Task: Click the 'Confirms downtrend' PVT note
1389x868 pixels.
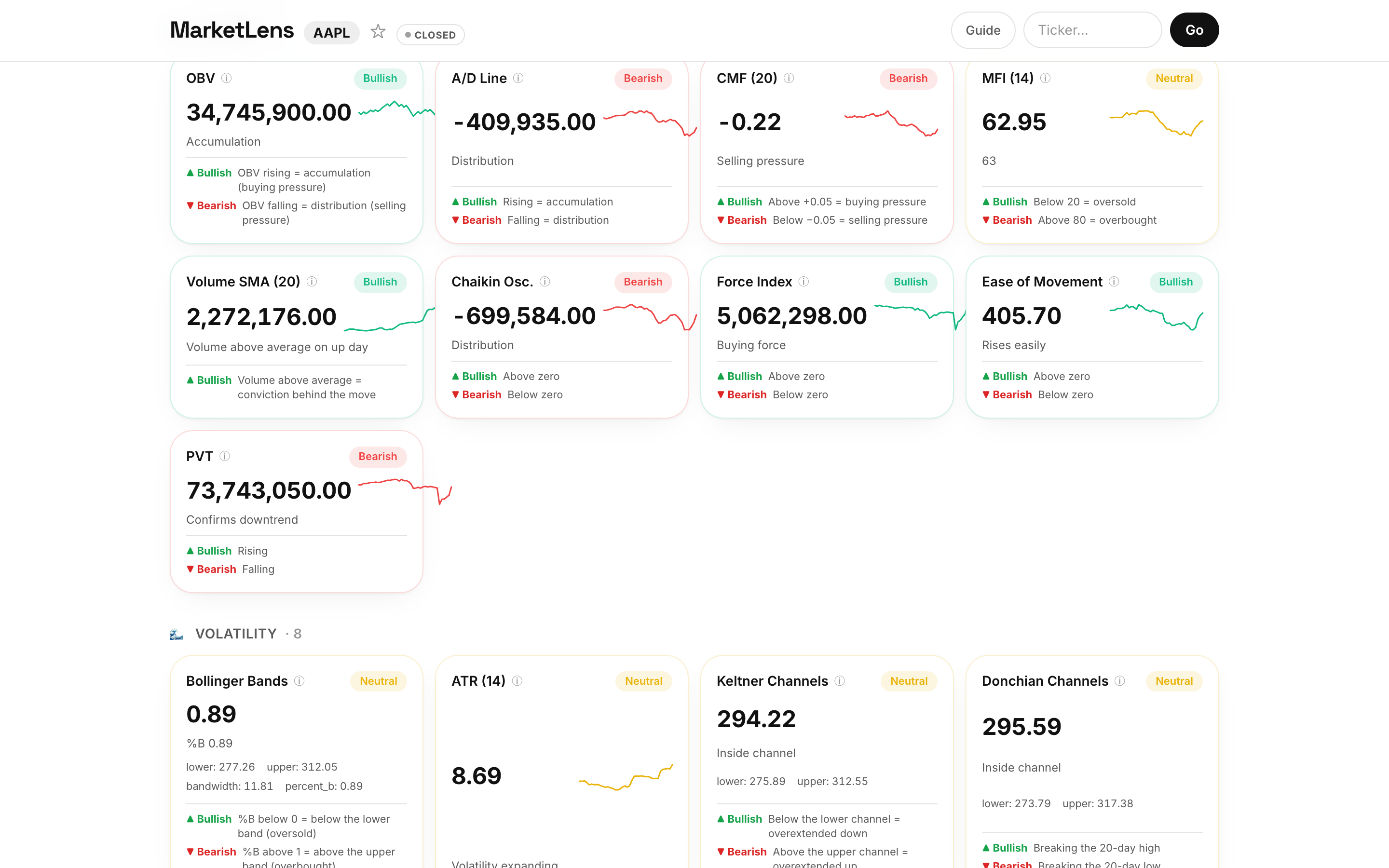Action: point(242,519)
